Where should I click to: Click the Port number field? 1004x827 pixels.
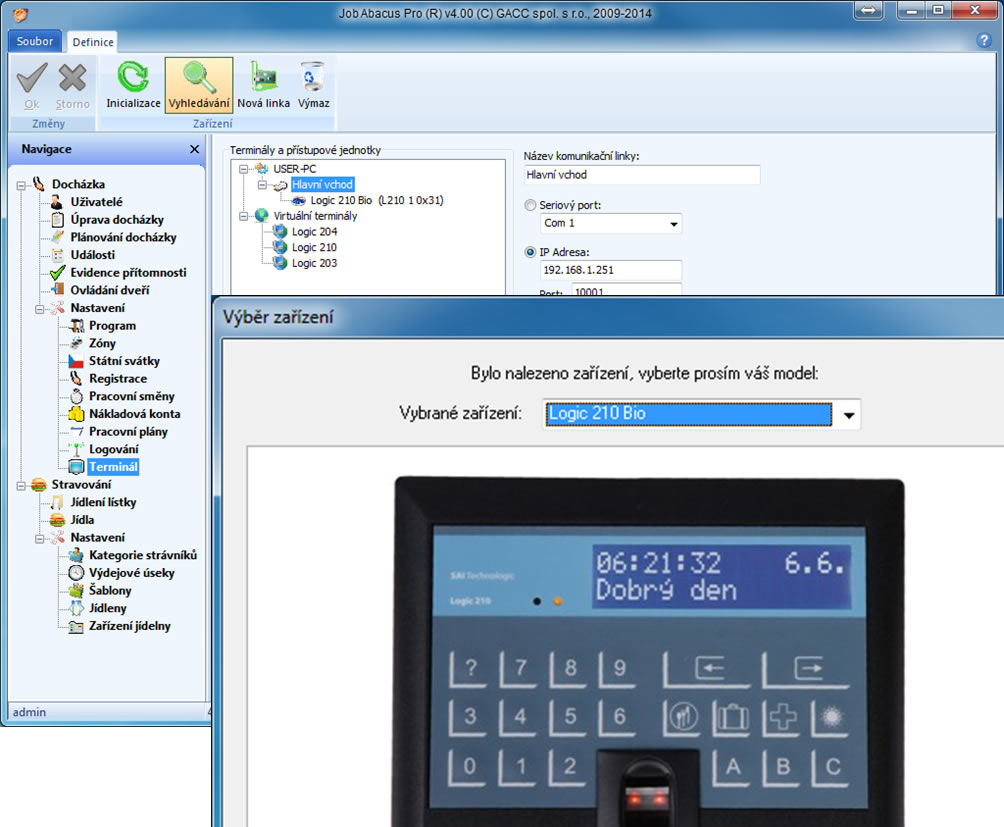pyautogui.click(x=626, y=291)
